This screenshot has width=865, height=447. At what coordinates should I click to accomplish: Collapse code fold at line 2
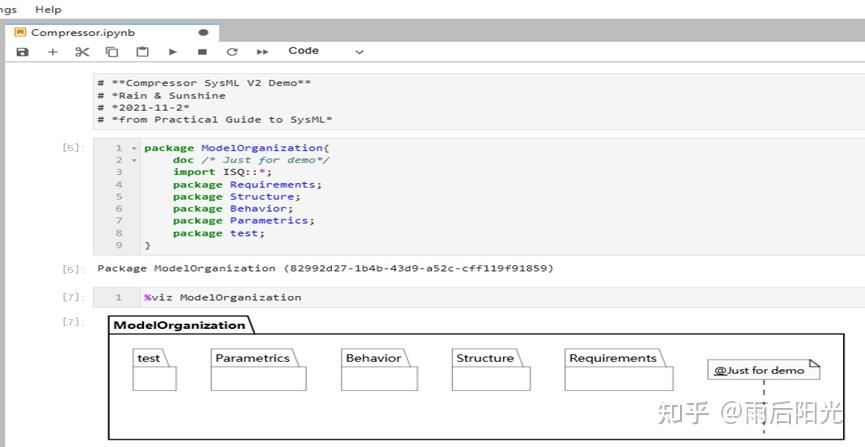134,160
